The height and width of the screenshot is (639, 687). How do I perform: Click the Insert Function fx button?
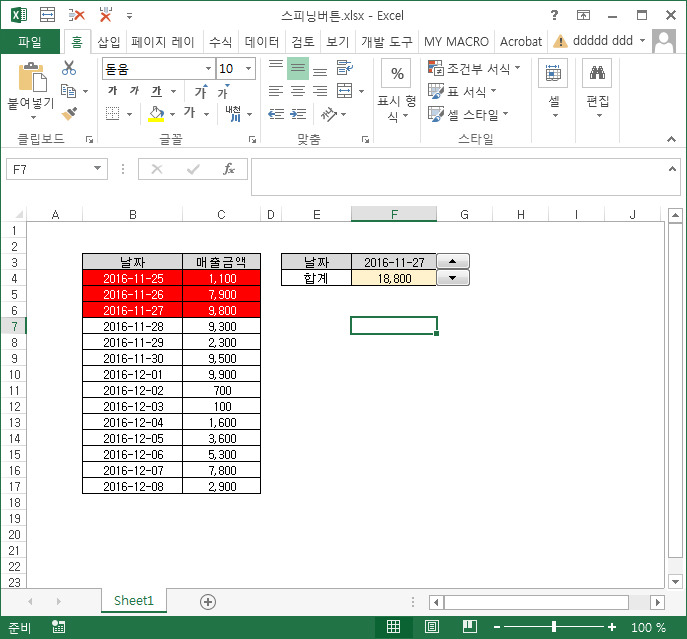(229, 169)
